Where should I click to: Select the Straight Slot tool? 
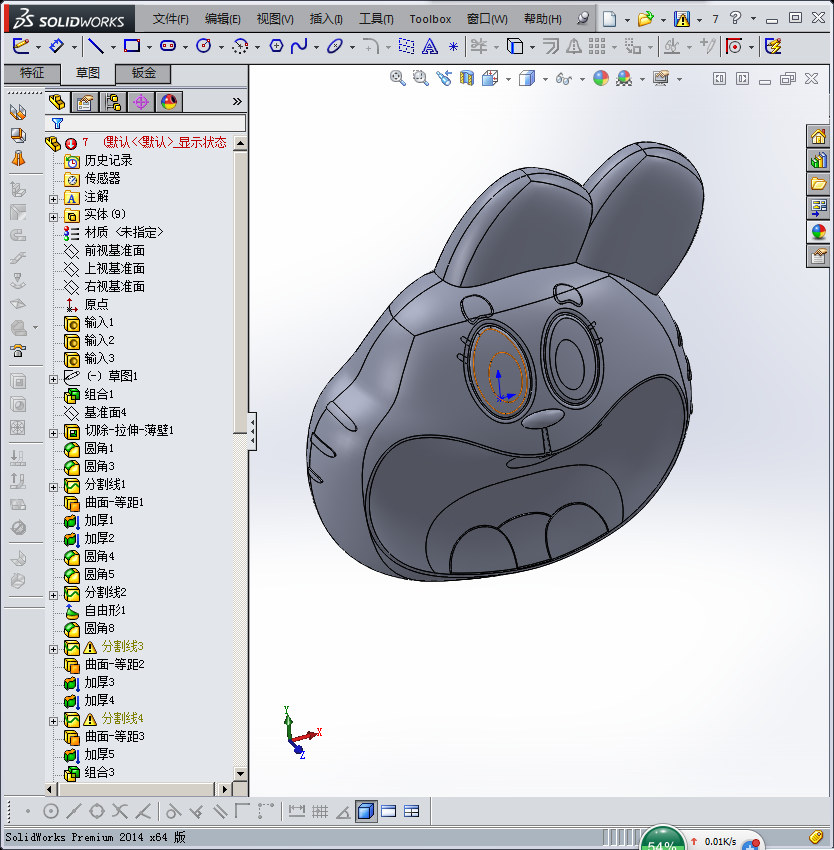click(x=168, y=46)
